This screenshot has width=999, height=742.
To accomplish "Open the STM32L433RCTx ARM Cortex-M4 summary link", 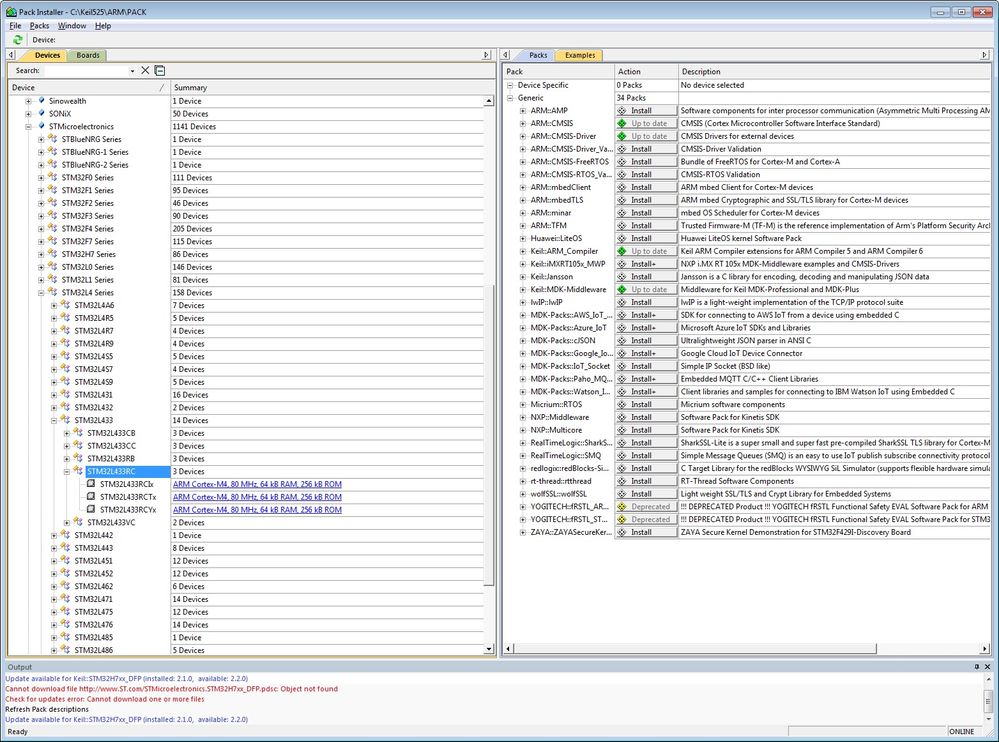I will coord(257,497).
